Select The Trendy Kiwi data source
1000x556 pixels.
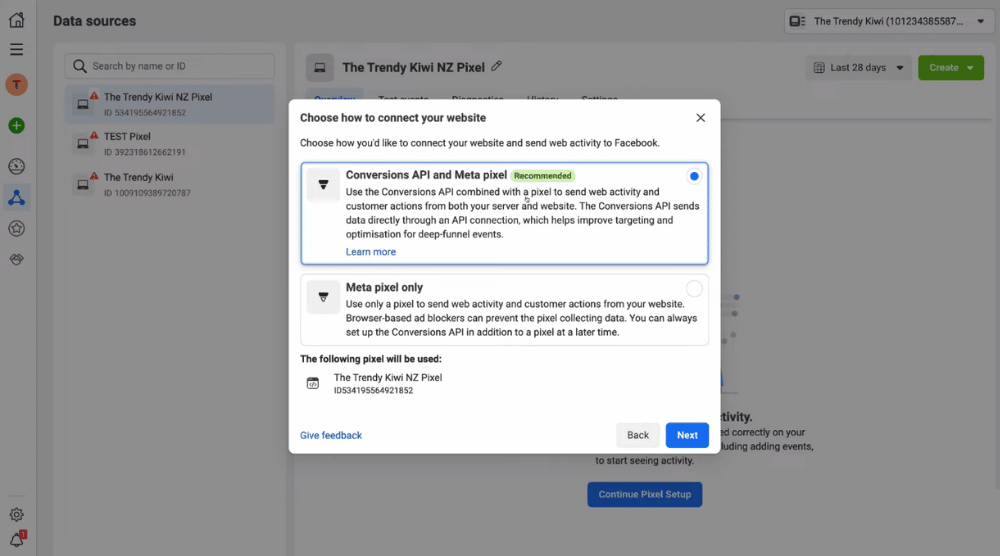170,184
